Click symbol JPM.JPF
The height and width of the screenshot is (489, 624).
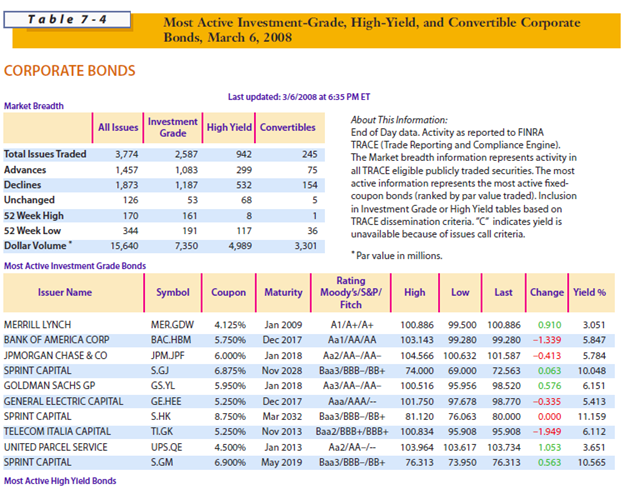coord(168,355)
